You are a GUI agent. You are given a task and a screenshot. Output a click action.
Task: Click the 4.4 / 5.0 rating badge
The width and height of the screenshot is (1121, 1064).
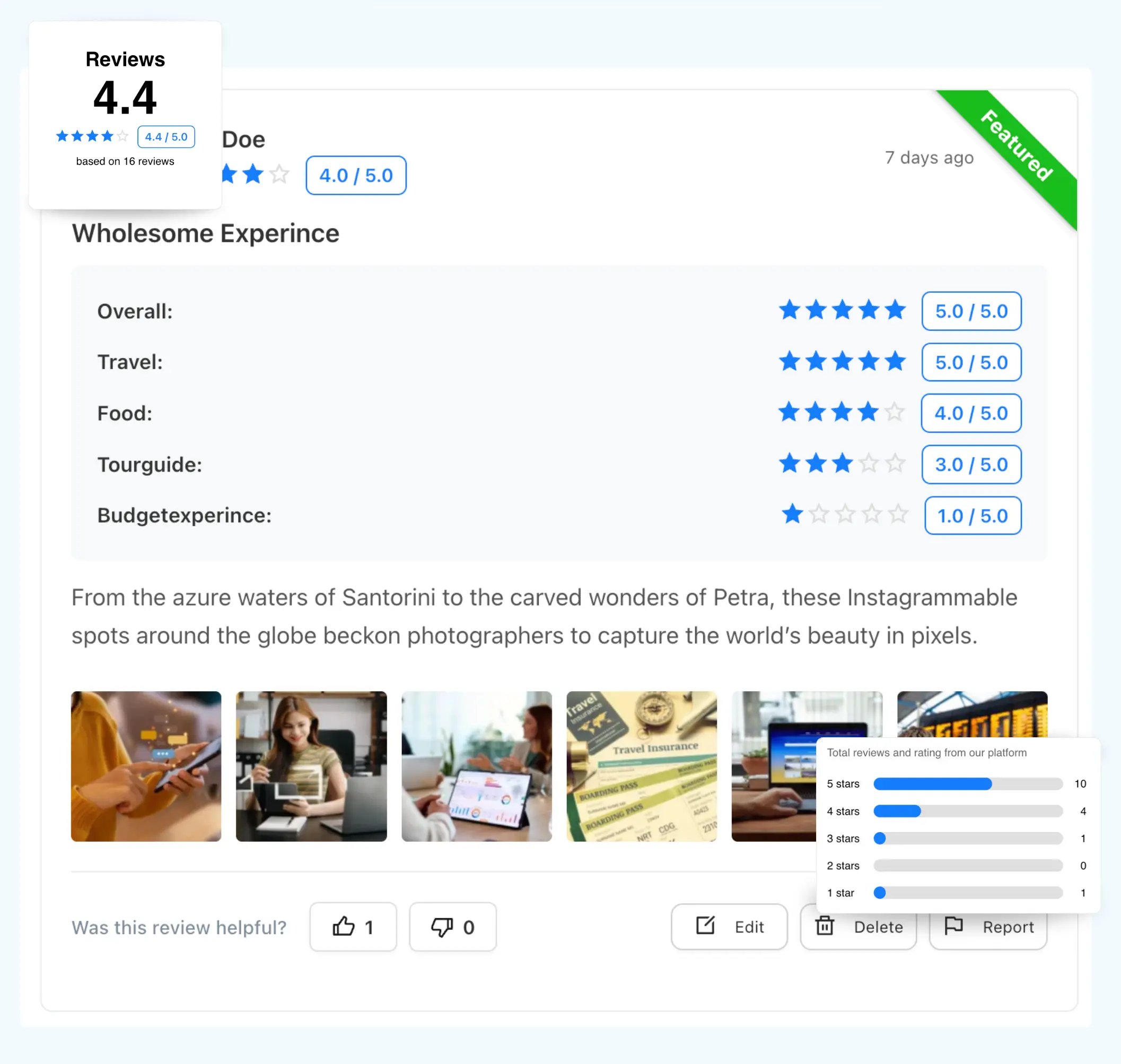tap(166, 137)
